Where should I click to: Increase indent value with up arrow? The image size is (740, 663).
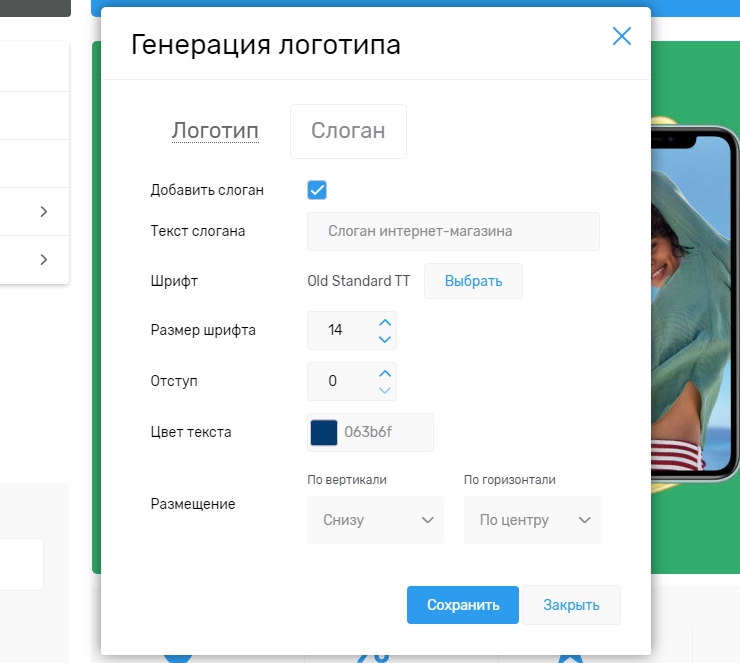coord(385,373)
